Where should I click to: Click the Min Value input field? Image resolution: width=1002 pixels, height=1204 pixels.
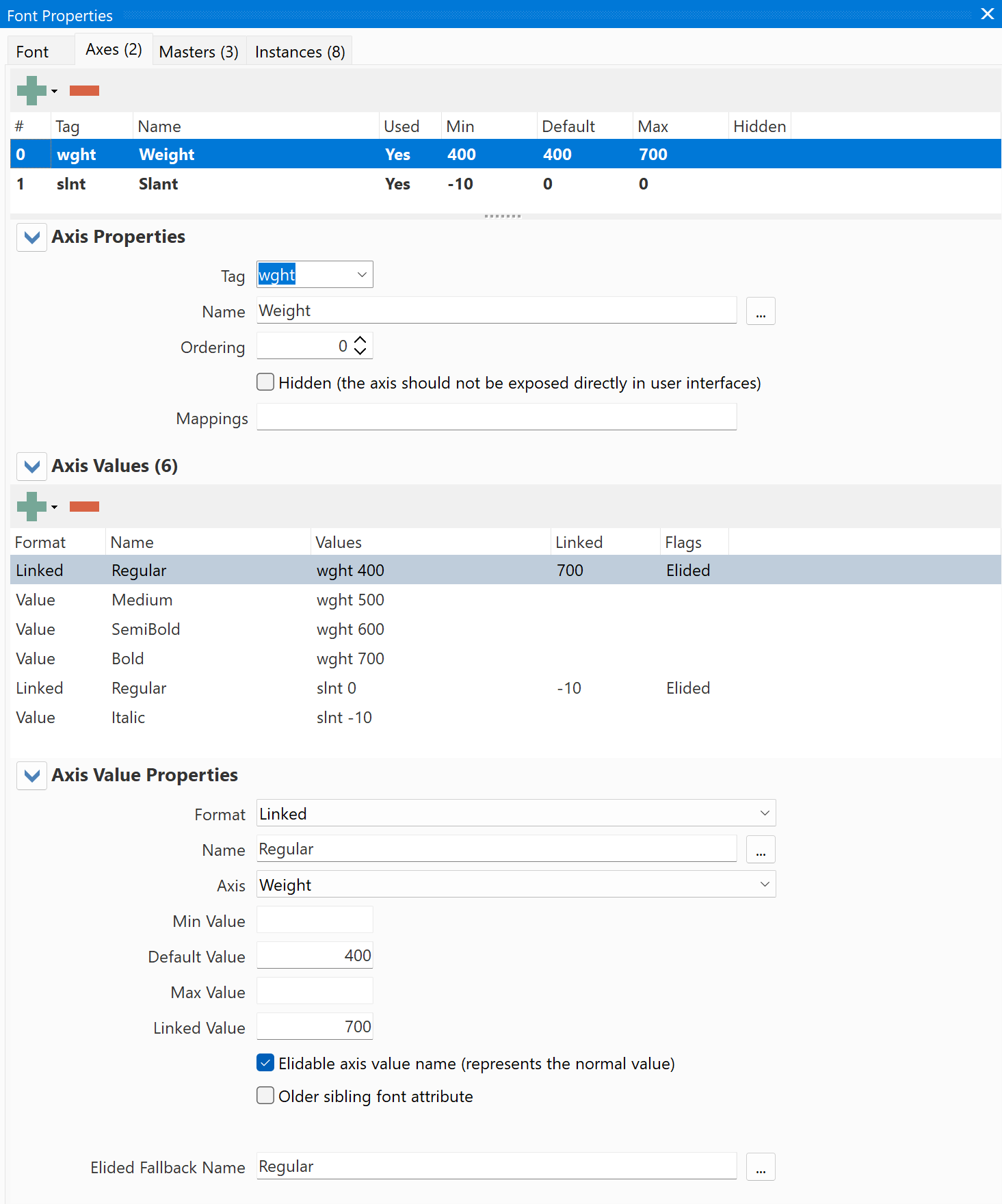click(x=315, y=920)
